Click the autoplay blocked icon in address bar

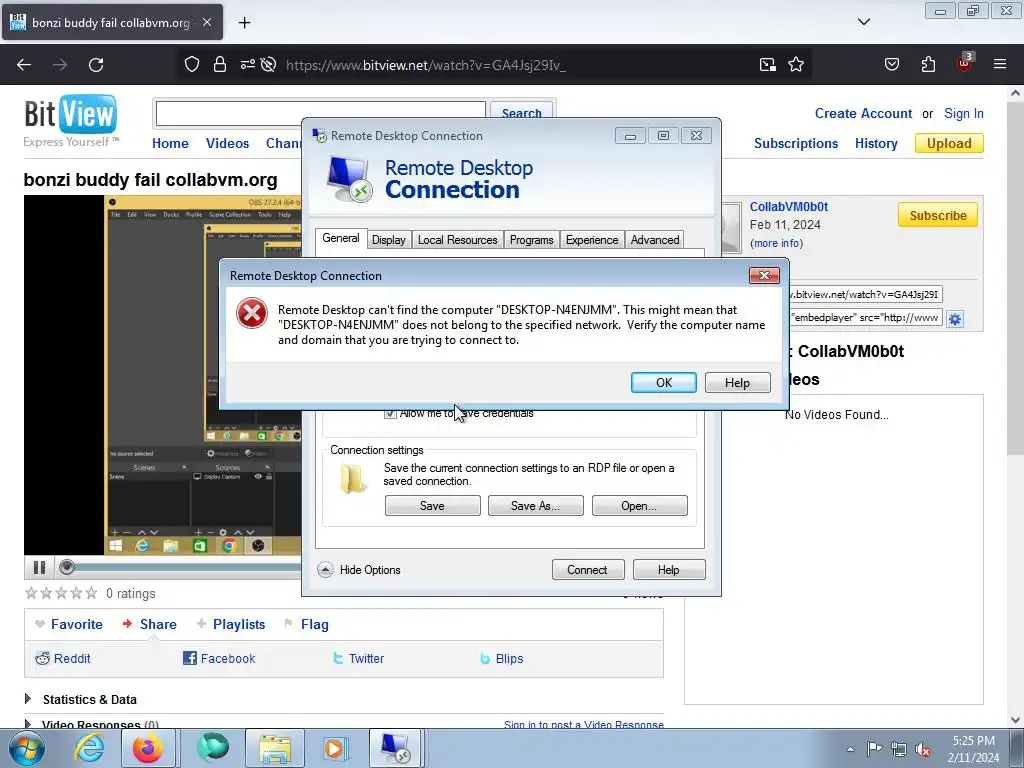(x=268, y=65)
